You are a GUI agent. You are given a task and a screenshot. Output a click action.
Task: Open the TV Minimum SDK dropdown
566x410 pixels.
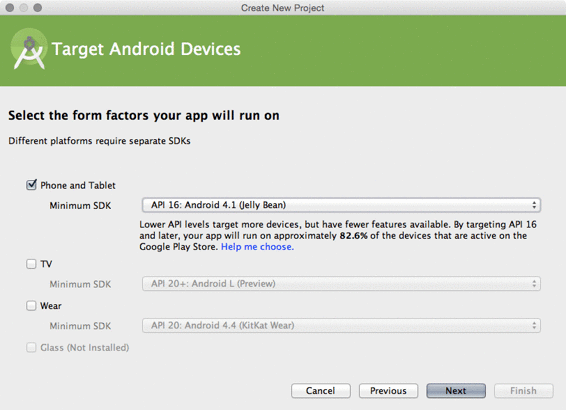[x=341, y=284]
